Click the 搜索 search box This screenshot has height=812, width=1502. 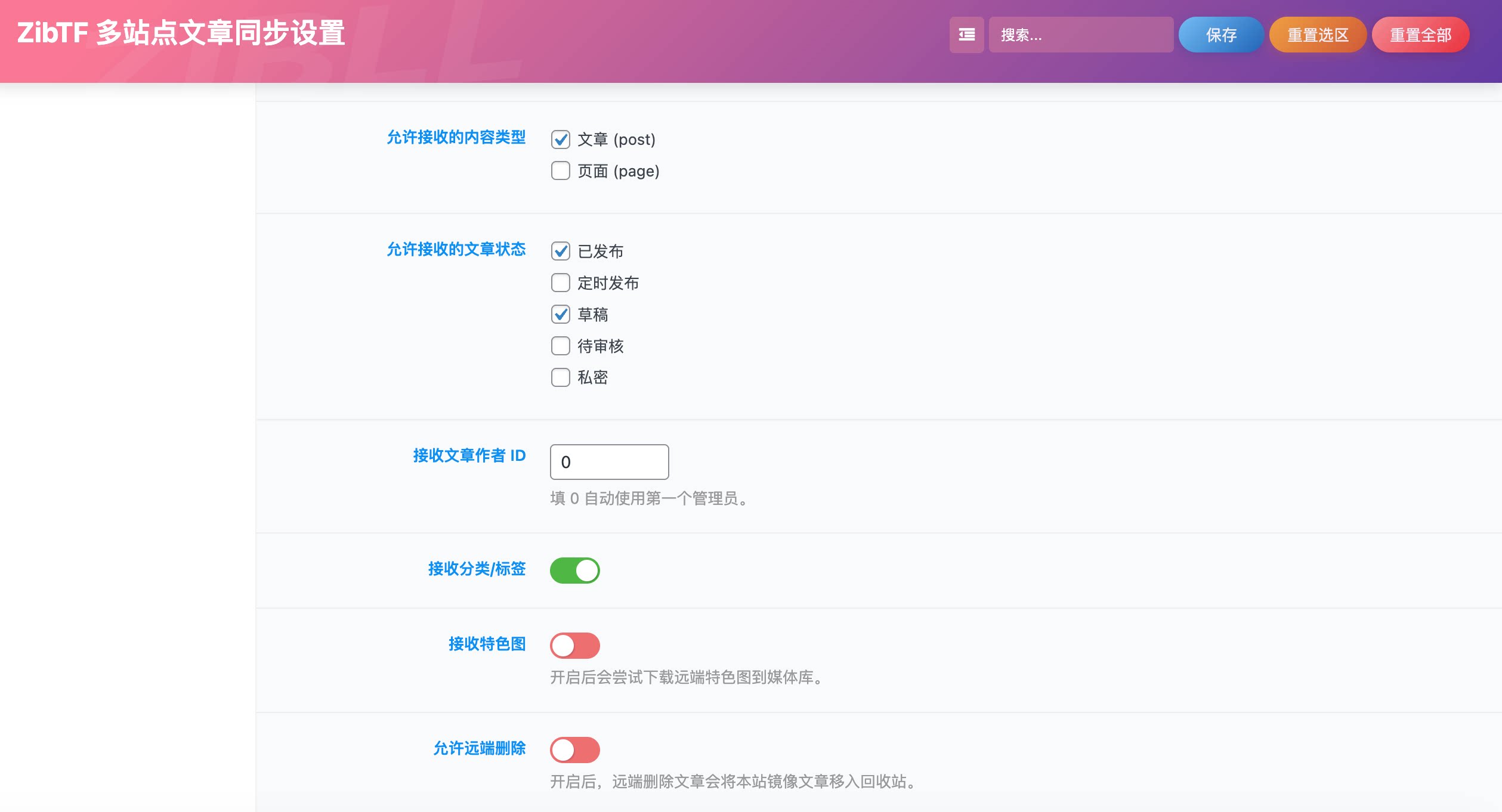1080,35
